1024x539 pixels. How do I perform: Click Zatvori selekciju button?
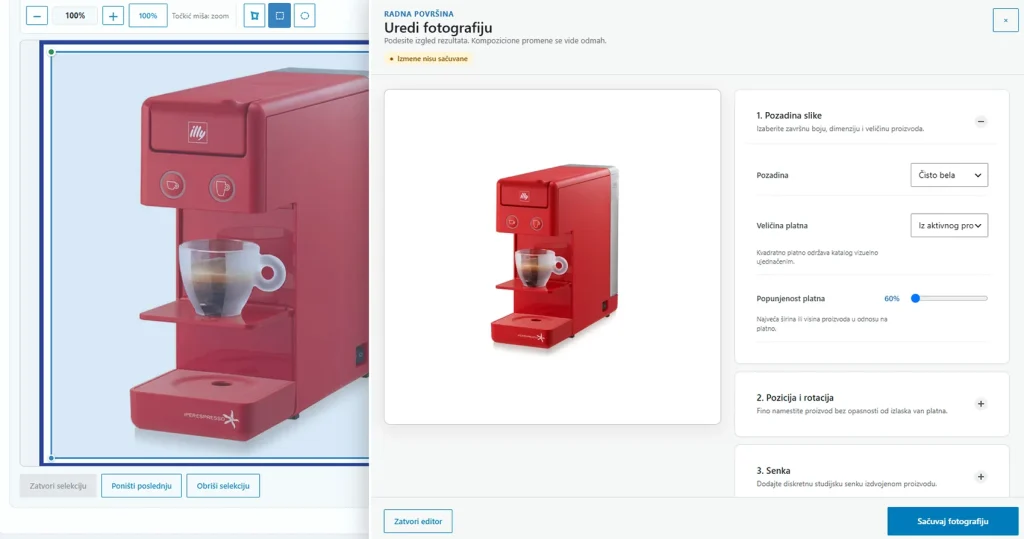point(58,485)
